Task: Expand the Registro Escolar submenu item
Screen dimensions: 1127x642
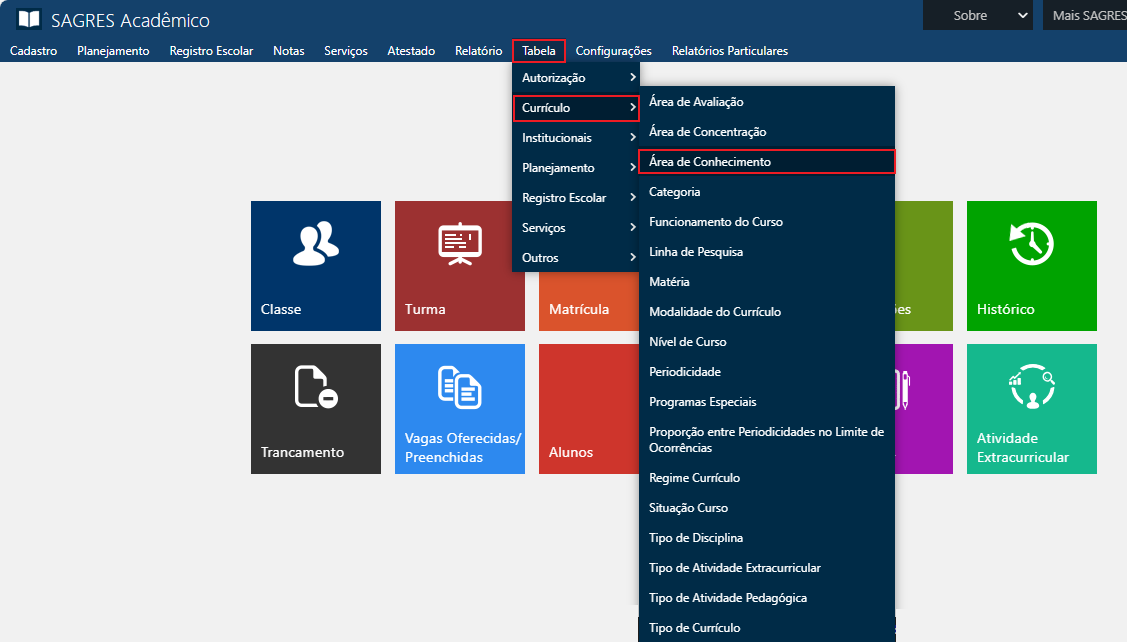Action: [575, 198]
